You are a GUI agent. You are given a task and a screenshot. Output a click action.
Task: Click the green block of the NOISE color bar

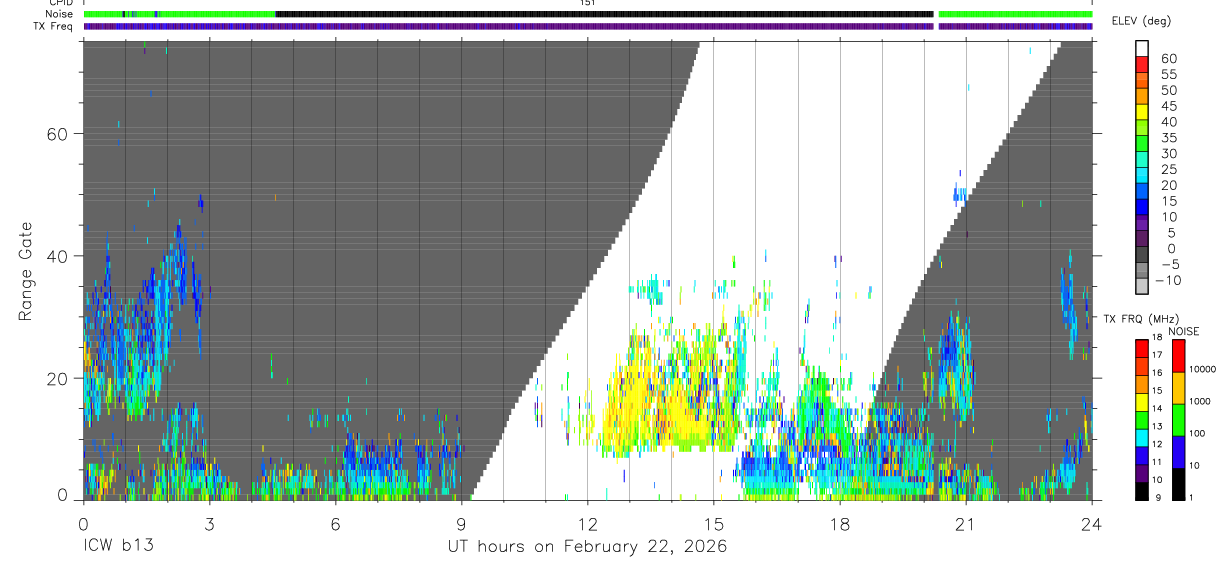pos(1179,420)
